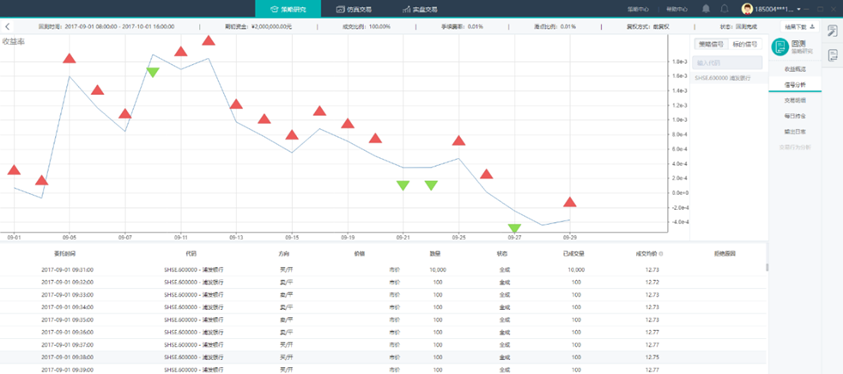843x374 pixels.
Task: Select the red buy marker above 09-25
Action: [x=459, y=140]
